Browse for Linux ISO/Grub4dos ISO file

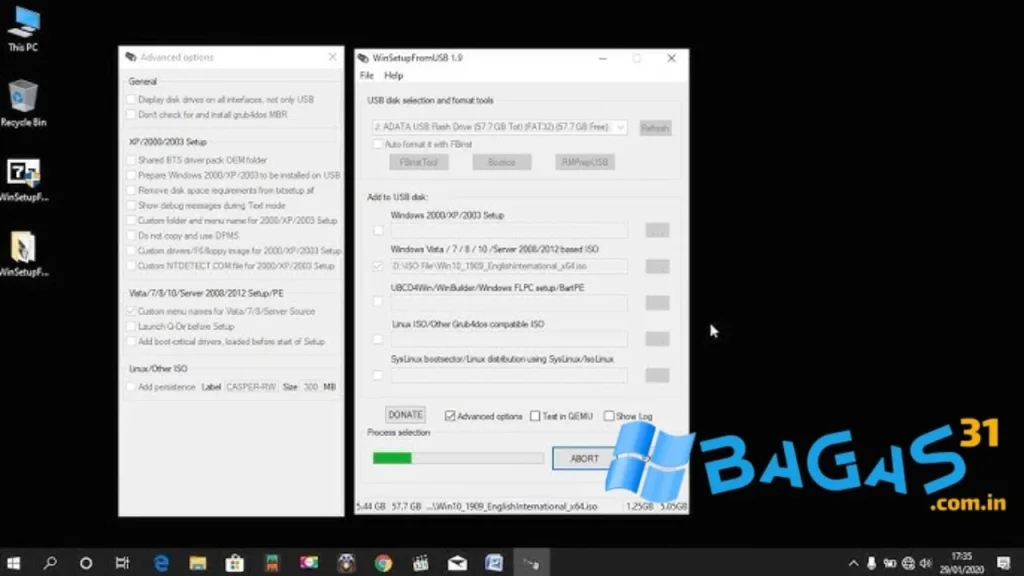click(657, 338)
